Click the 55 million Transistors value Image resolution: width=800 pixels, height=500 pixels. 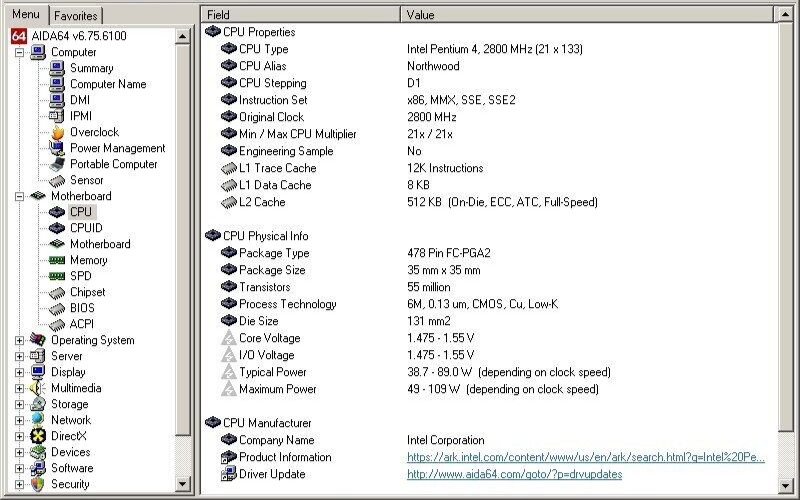point(429,287)
